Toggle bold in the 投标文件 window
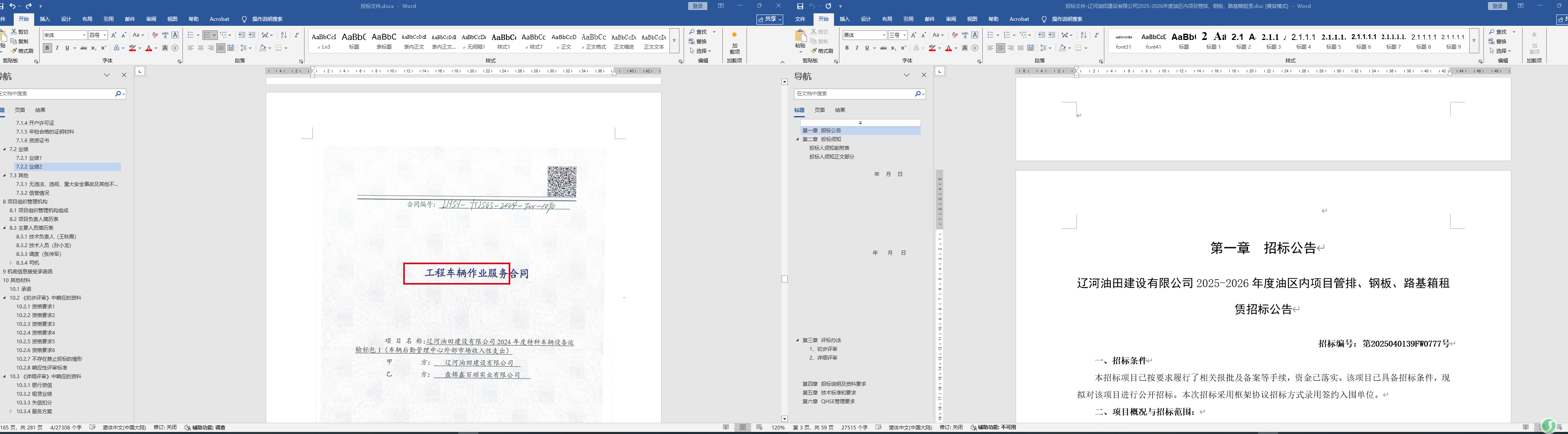 coord(47,48)
